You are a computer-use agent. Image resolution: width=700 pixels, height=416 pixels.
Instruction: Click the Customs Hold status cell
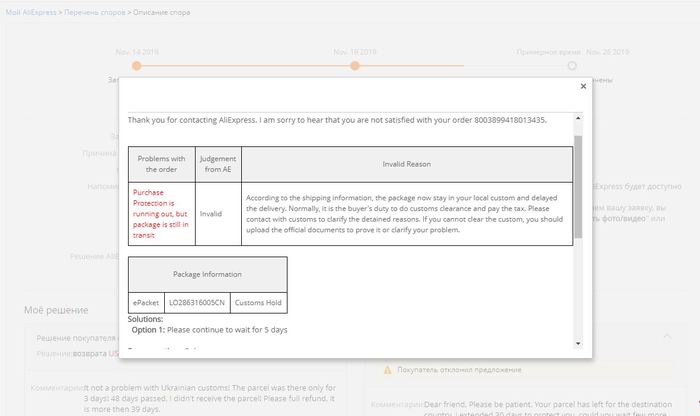pyautogui.click(x=259, y=302)
